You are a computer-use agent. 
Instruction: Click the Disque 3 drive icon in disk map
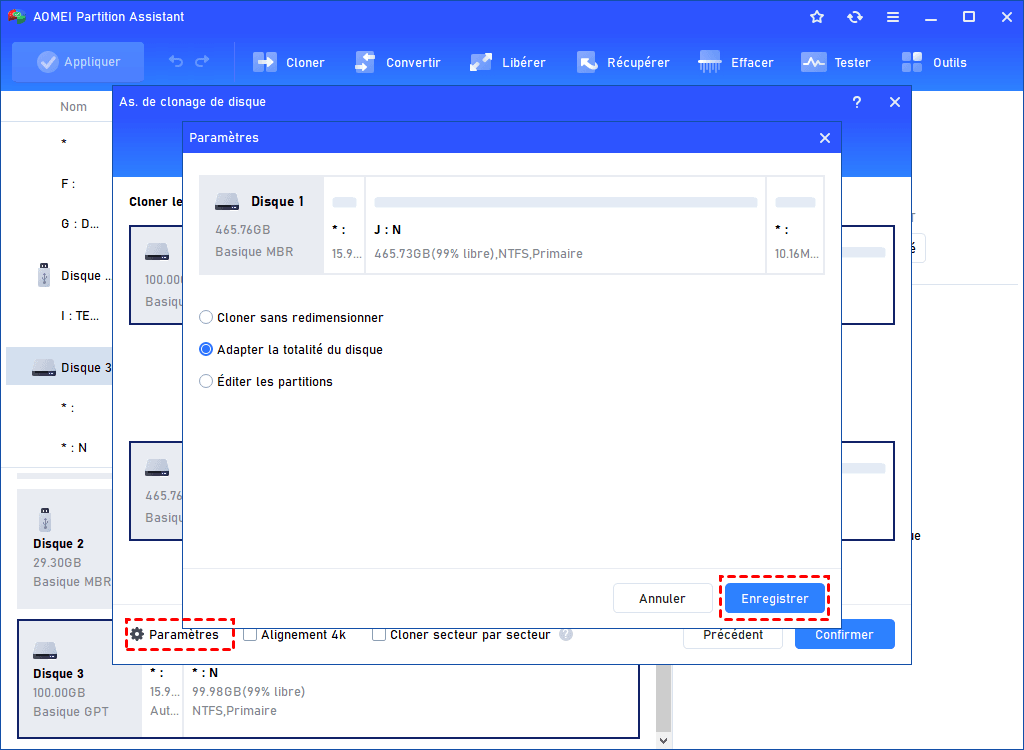[x=44, y=650]
